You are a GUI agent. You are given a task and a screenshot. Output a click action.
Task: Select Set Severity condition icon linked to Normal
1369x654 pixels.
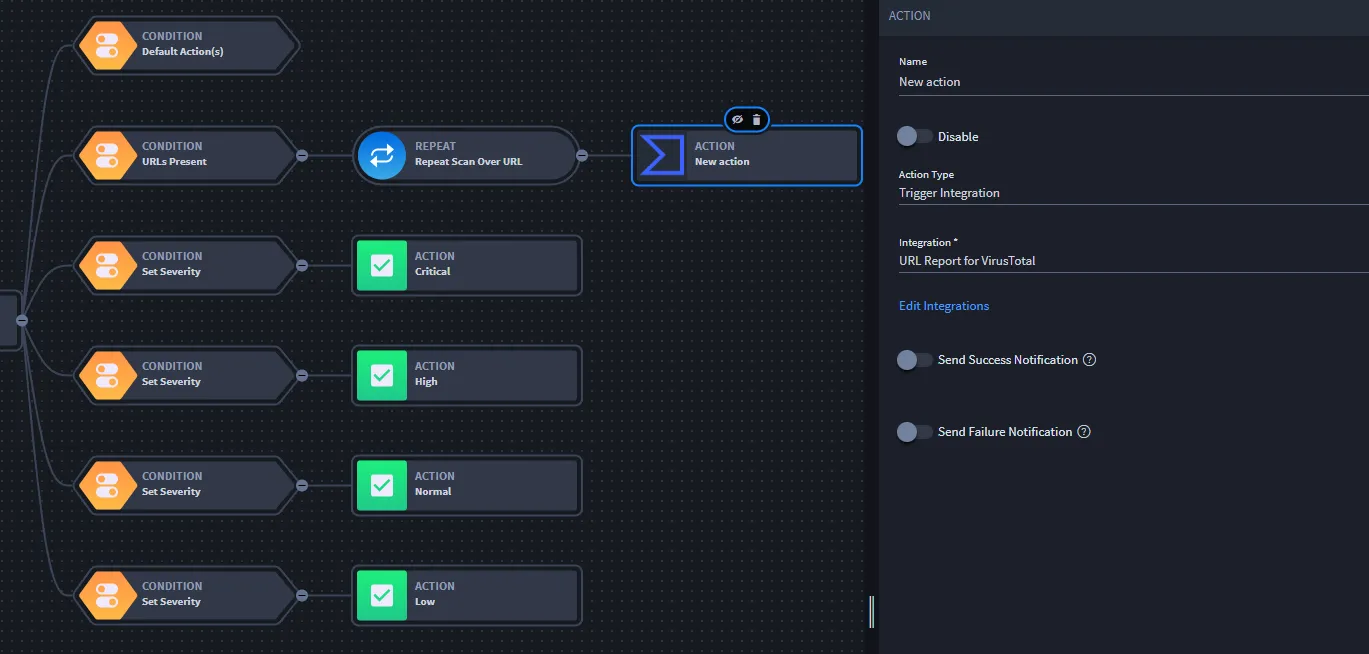click(107, 485)
